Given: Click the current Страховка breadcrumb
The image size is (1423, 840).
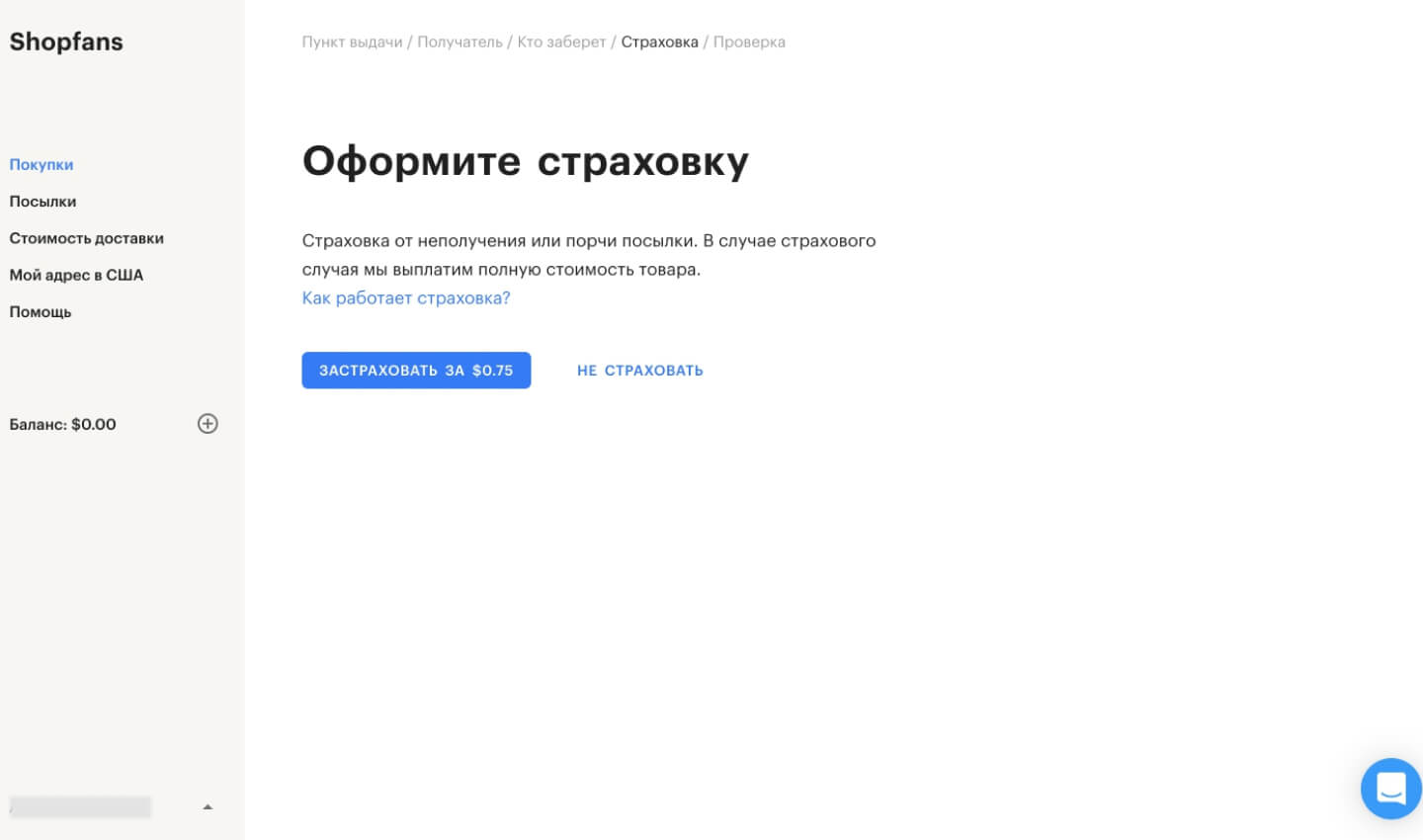Looking at the screenshot, I should pos(659,42).
